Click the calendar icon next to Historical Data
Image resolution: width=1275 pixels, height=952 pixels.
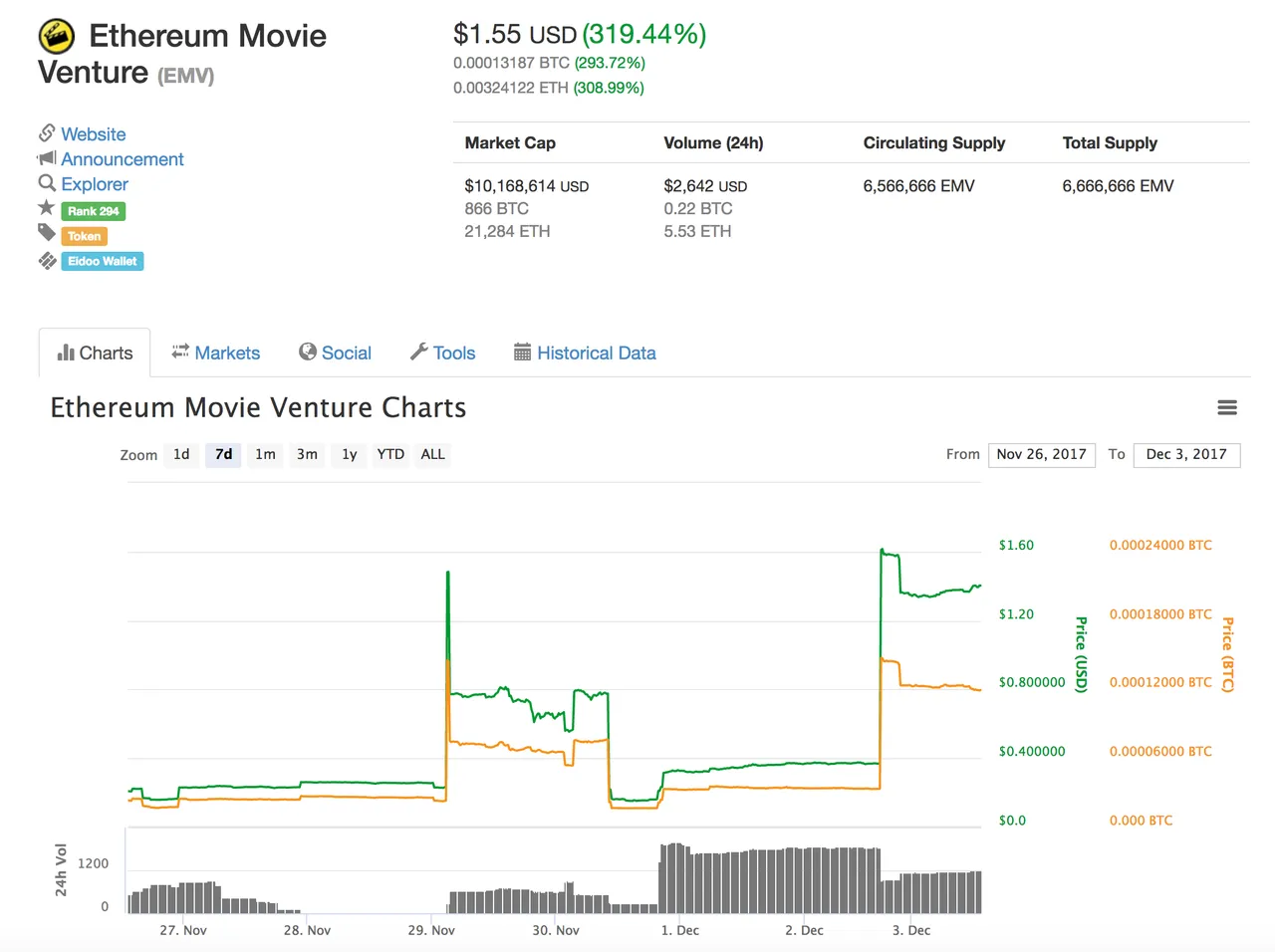523,352
